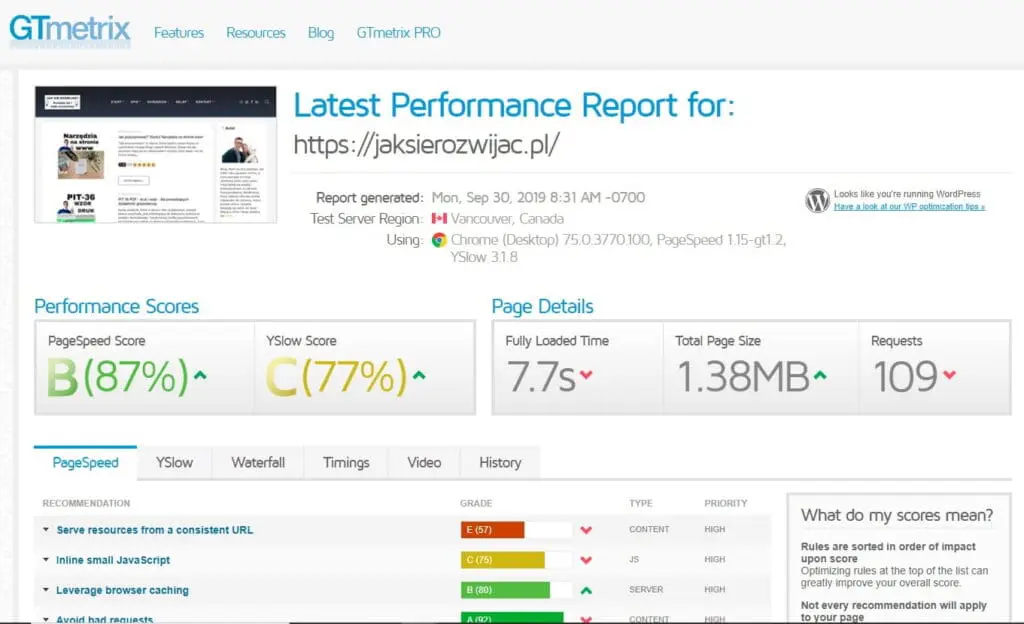Expand 'Inline small JavaScript' arrow

(46, 559)
